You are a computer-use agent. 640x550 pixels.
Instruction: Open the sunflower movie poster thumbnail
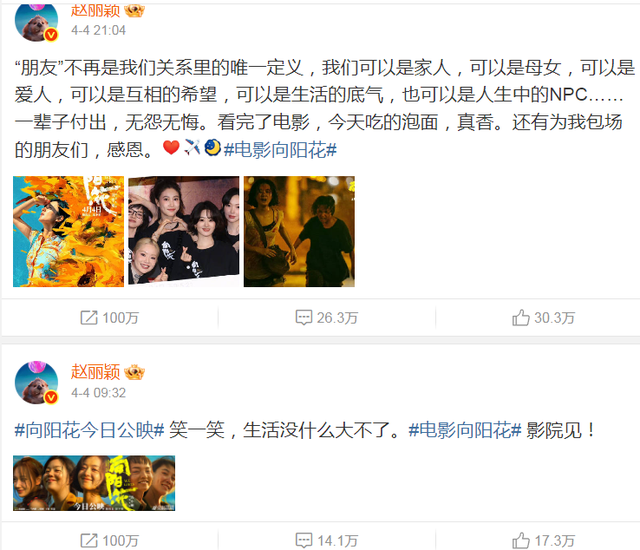coord(69,231)
